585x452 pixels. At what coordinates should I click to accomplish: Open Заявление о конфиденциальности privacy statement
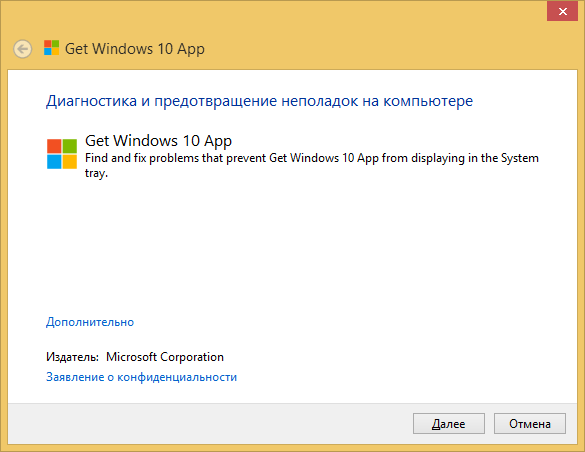click(141, 377)
